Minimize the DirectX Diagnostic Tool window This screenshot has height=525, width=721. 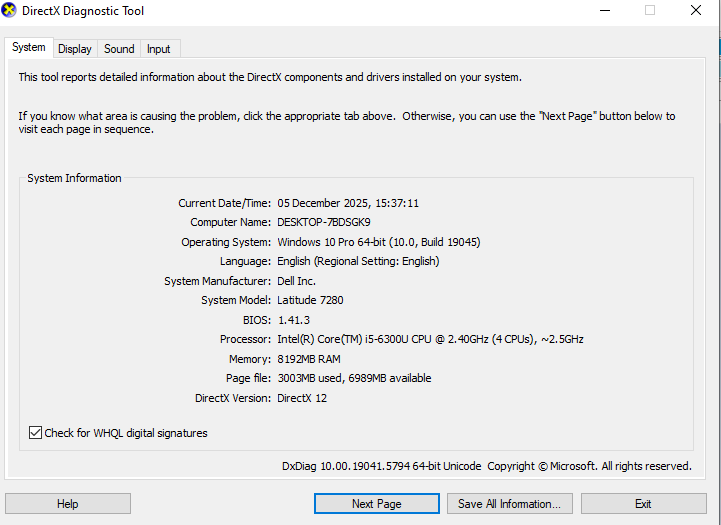[x=603, y=11]
